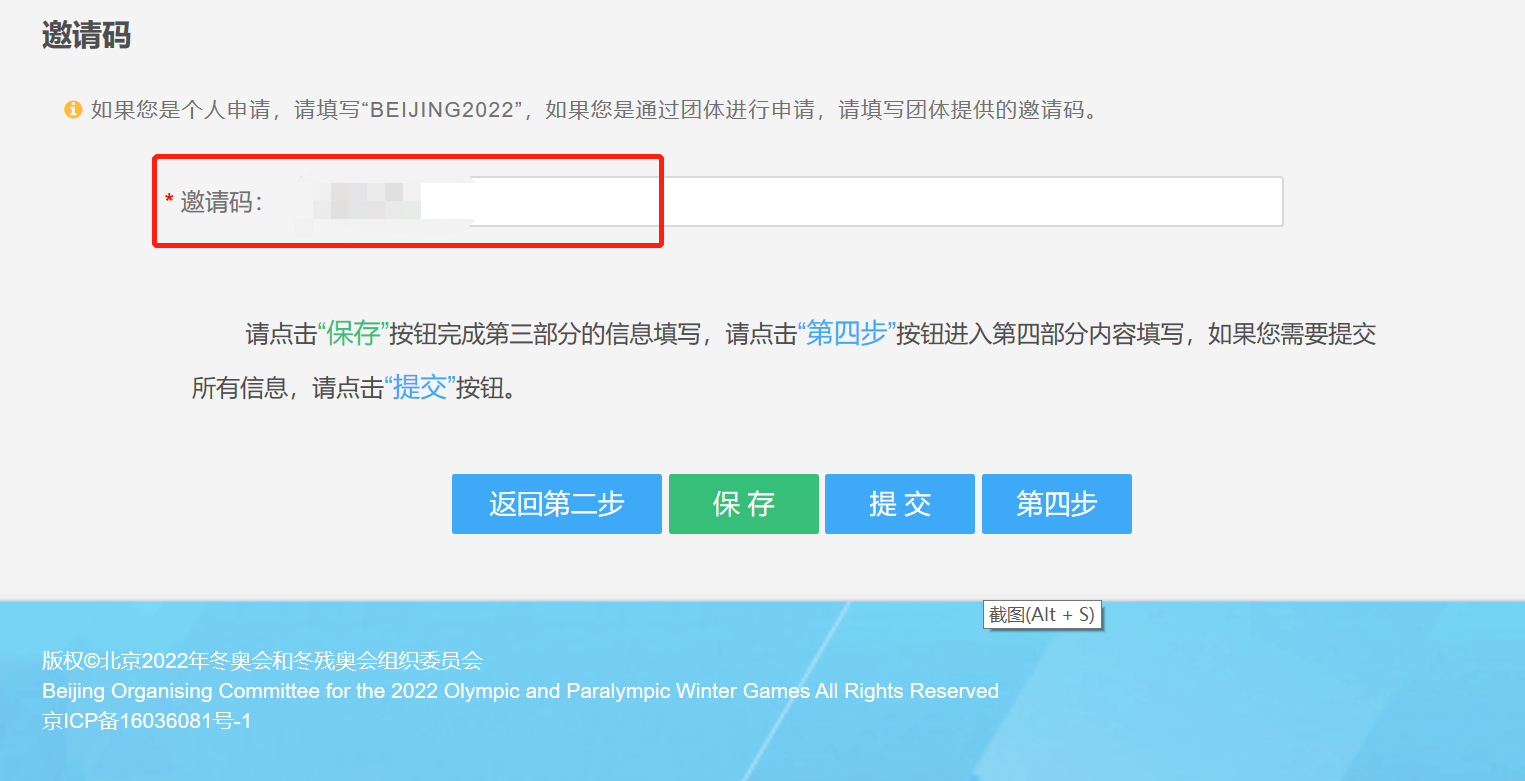1525x781 pixels.
Task: Click the “邀请码:” field label
Action: 221,202
